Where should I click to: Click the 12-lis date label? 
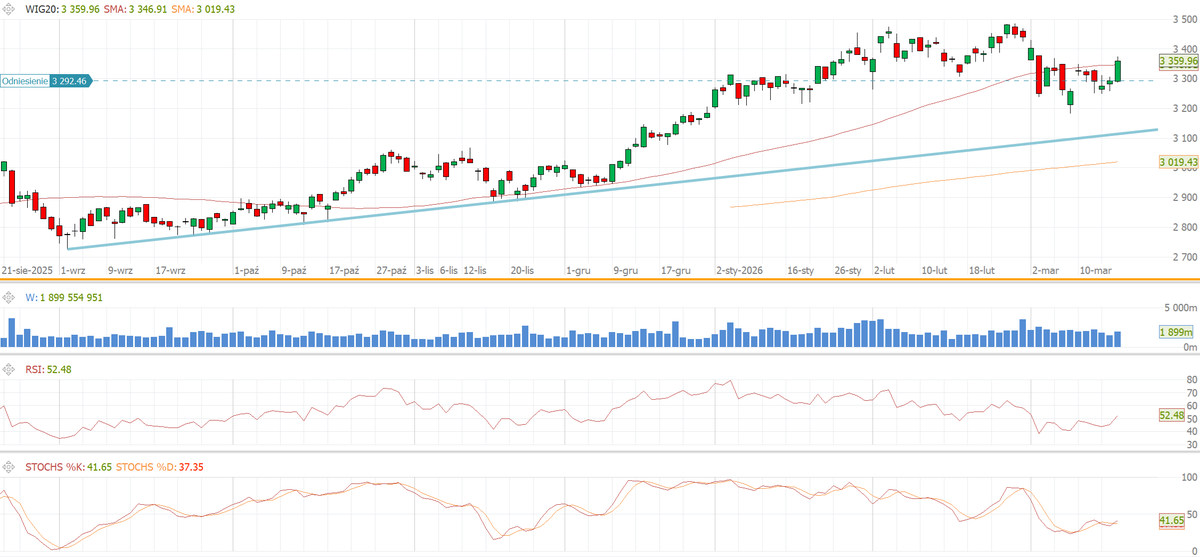(x=475, y=270)
